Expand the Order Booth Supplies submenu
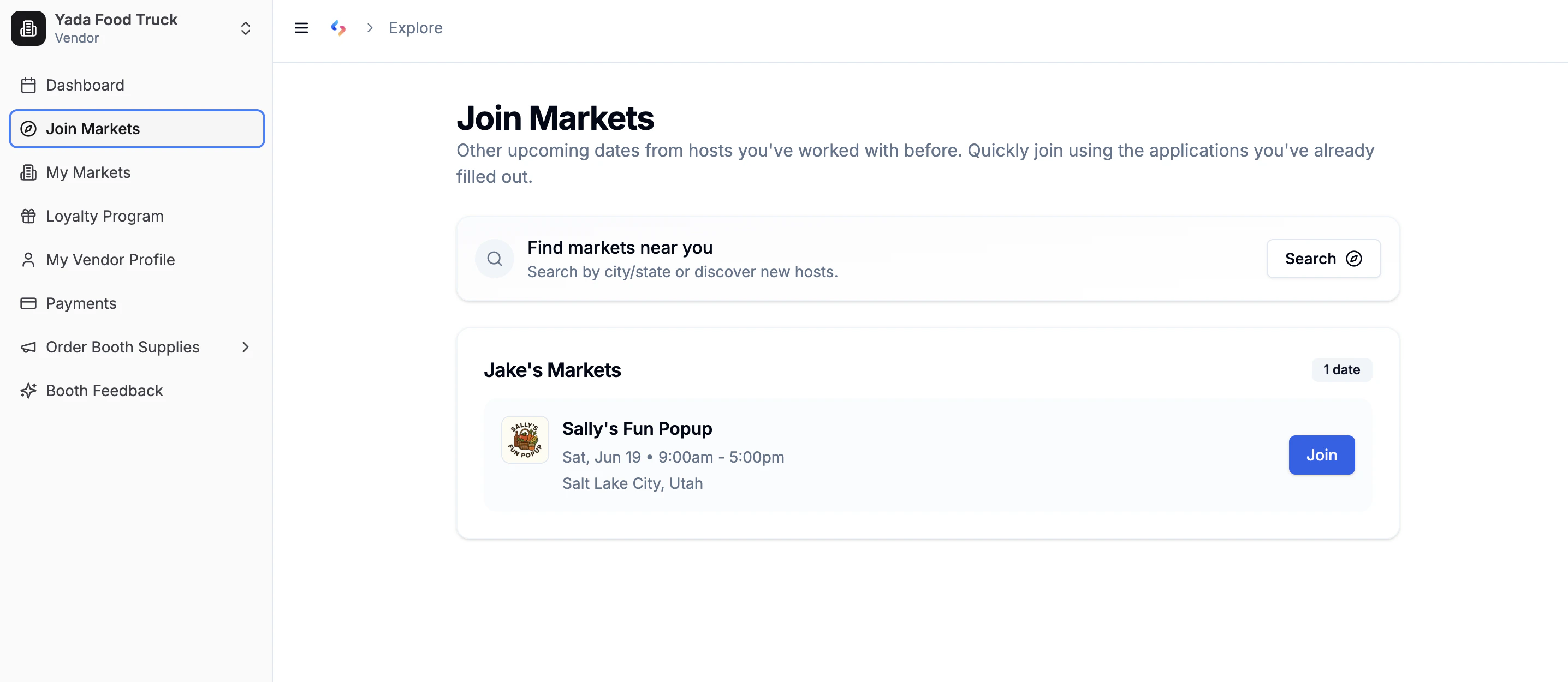Viewport: 1568px width, 682px height. (245, 347)
